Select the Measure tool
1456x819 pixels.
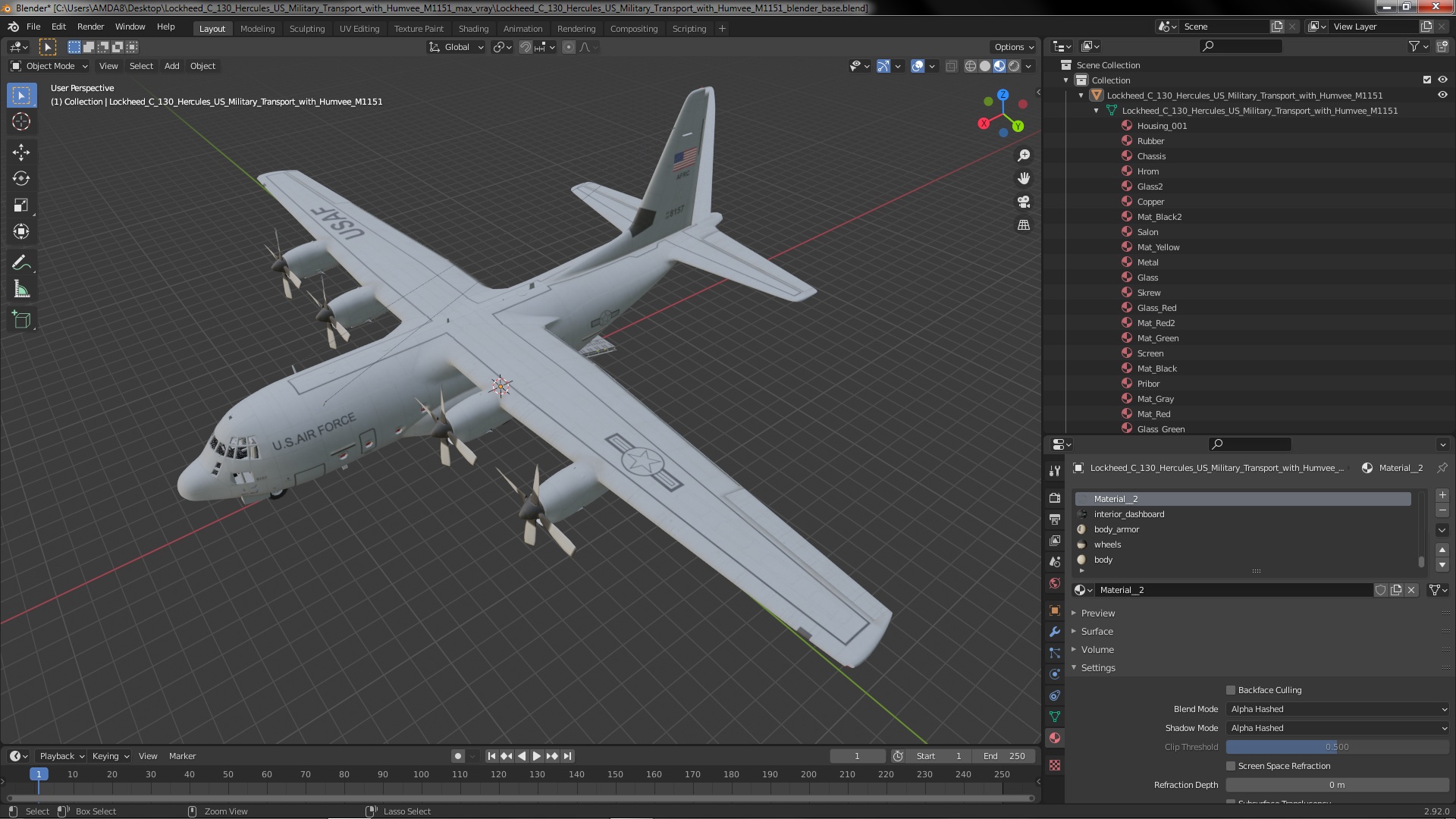point(21,289)
